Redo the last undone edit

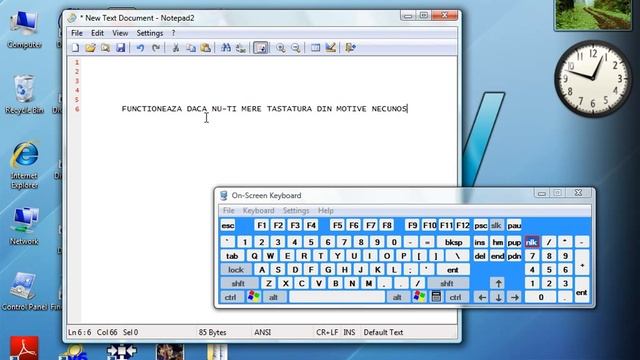click(x=156, y=48)
